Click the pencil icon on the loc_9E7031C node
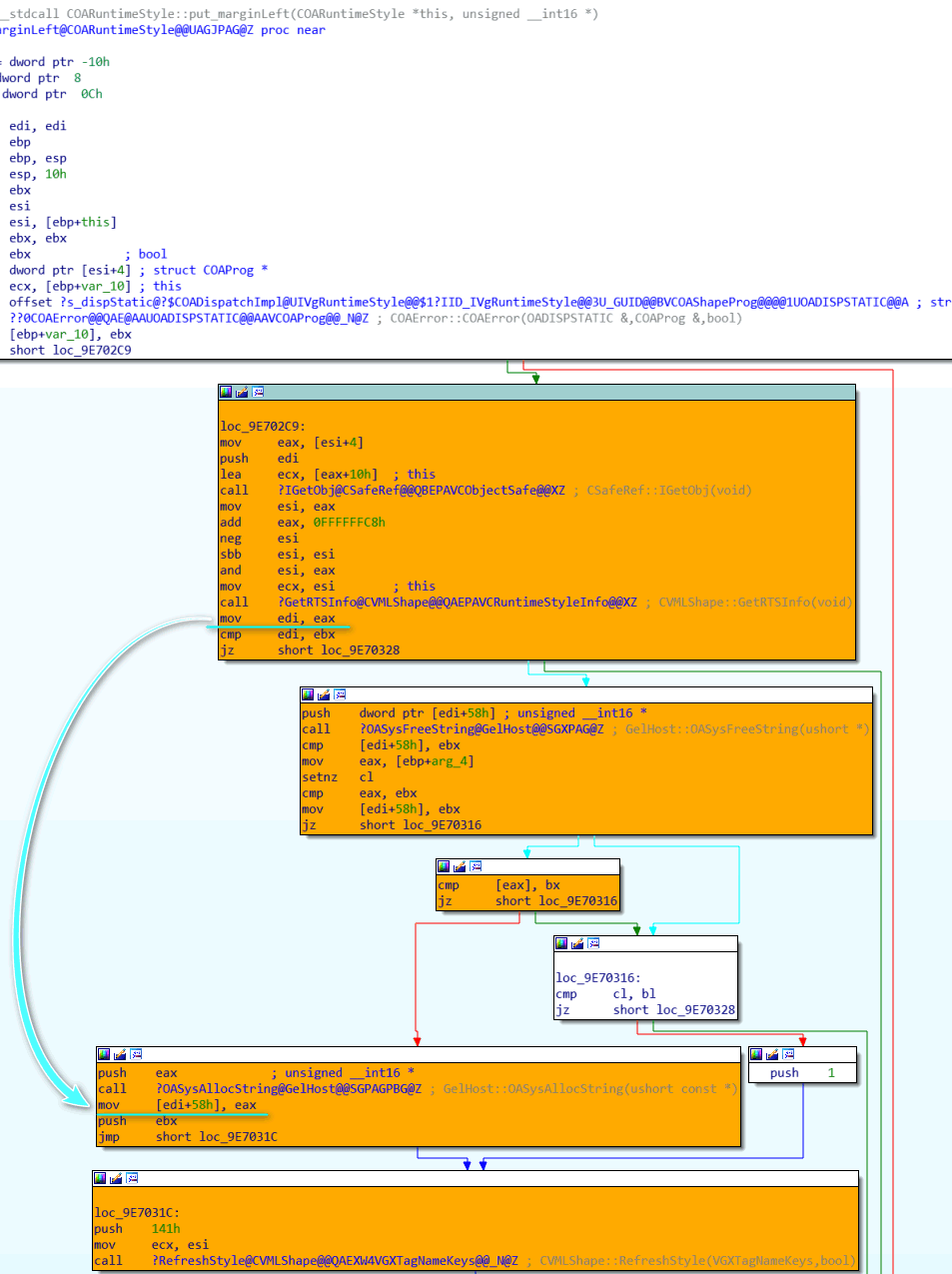This screenshot has height=1274, width=952. (x=116, y=1178)
